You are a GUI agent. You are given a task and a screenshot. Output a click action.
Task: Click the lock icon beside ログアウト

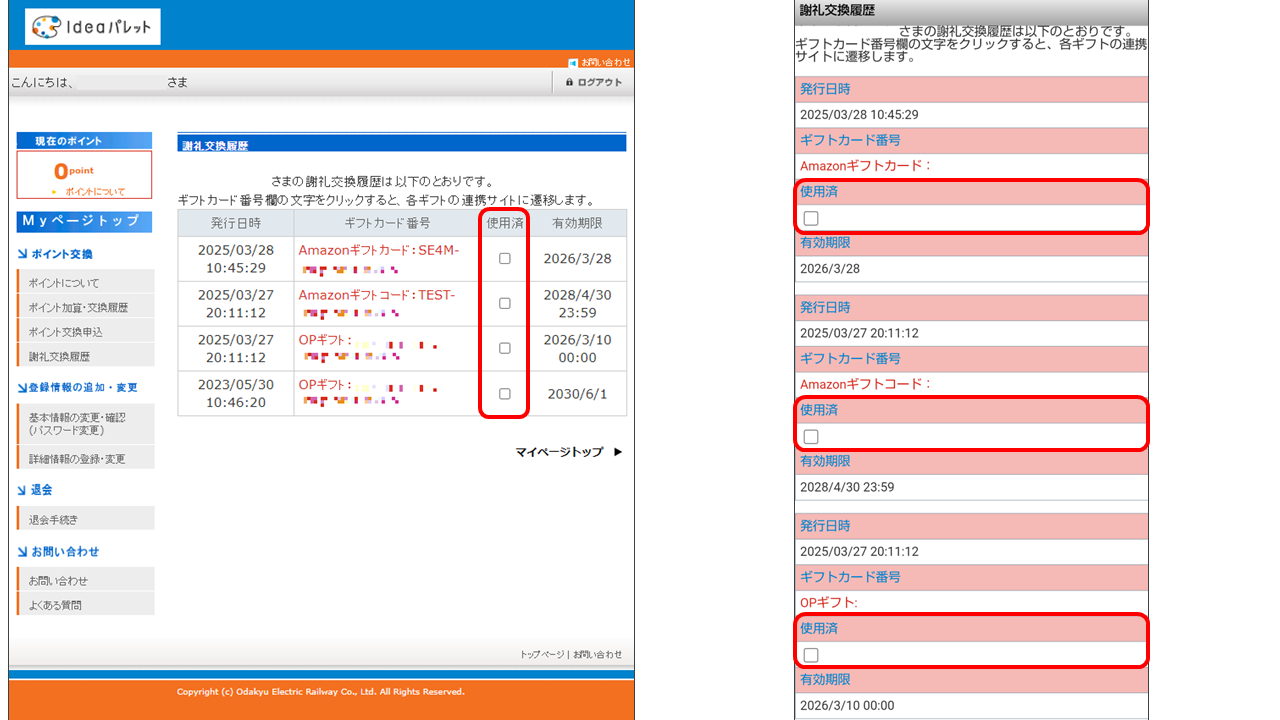[569, 83]
